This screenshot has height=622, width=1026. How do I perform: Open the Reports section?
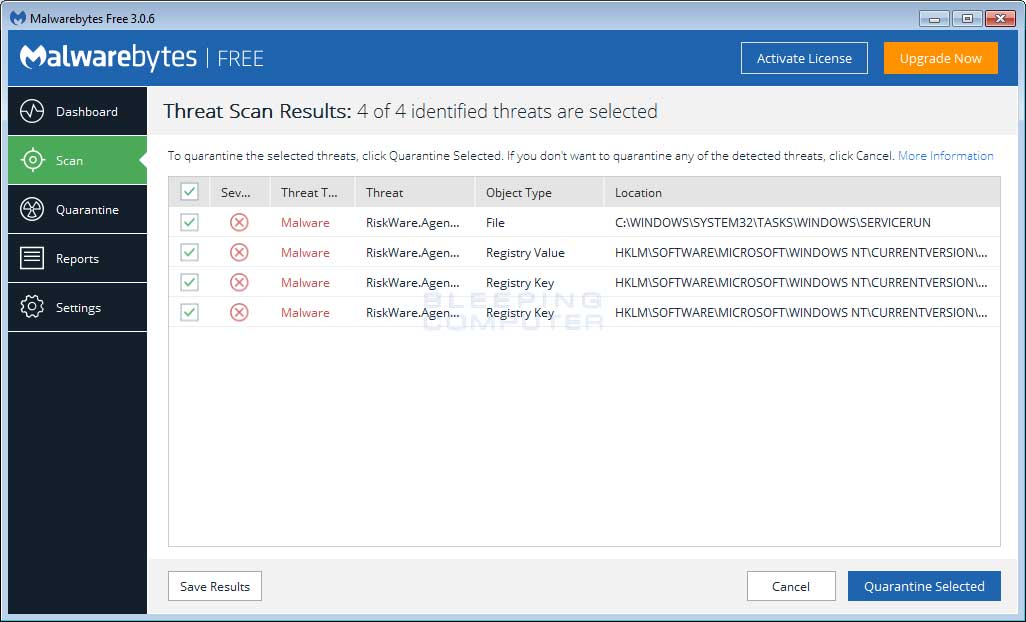pyautogui.click(x=77, y=258)
